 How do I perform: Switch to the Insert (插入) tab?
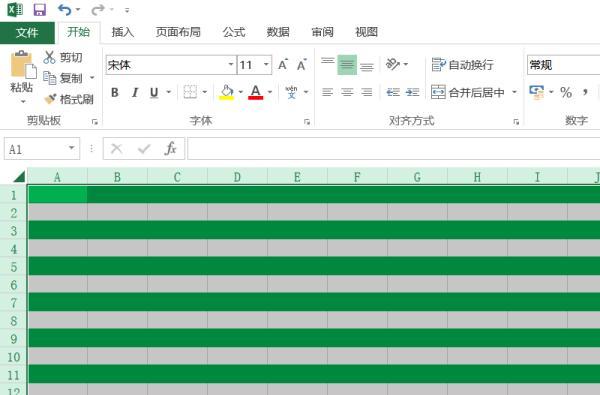(123, 32)
